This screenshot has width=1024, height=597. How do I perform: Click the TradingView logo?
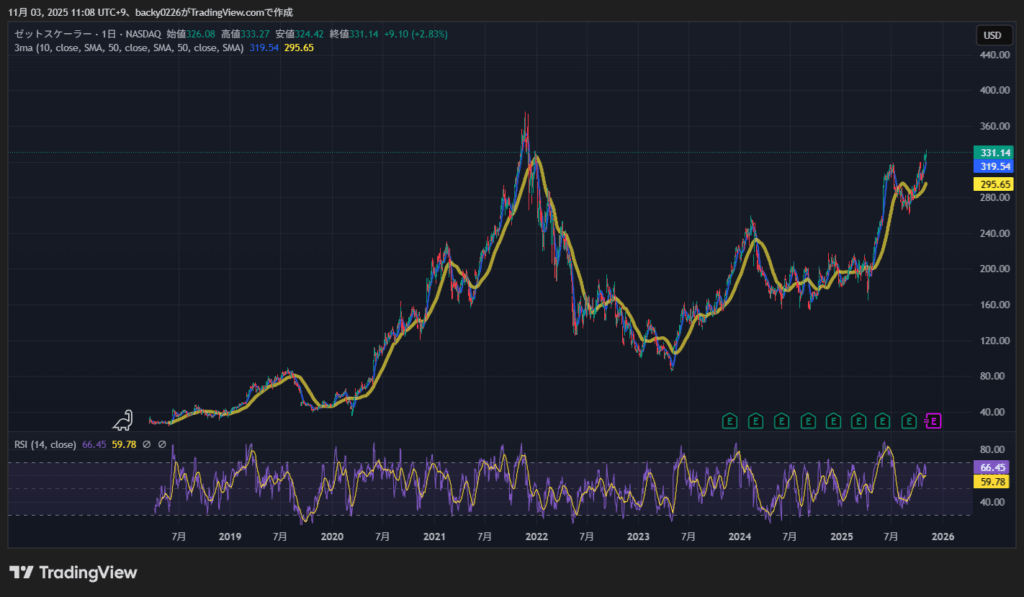coord(73,573)
